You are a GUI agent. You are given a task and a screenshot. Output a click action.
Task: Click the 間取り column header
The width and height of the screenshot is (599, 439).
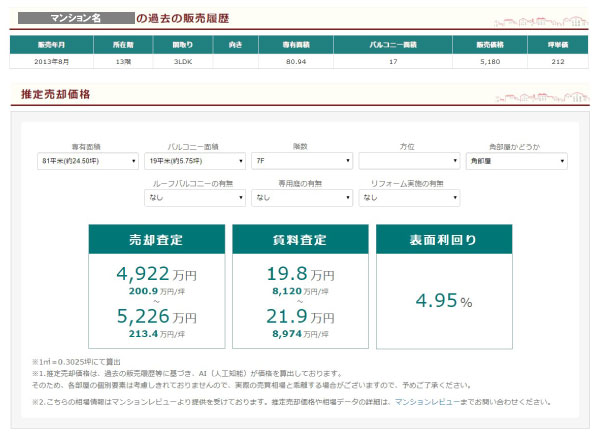[x=183, y=45]
